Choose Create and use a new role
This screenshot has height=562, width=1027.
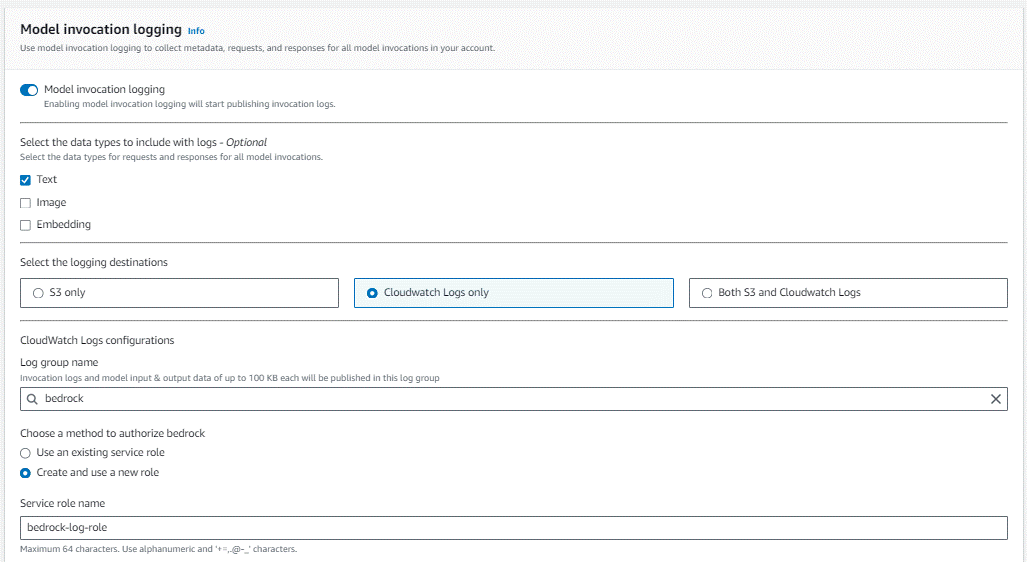26,473
